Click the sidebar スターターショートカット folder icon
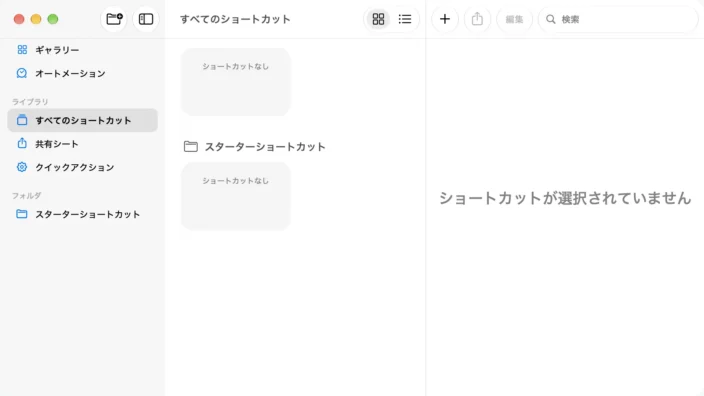This screenshot has height=396, width=704. tap(22, 214)
